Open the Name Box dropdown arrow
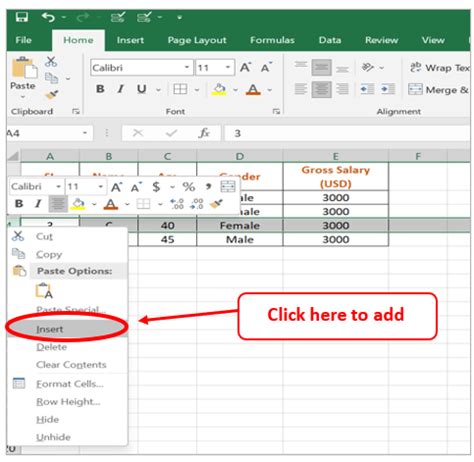This screenshot has height=462, width=474. pos(85,133)
